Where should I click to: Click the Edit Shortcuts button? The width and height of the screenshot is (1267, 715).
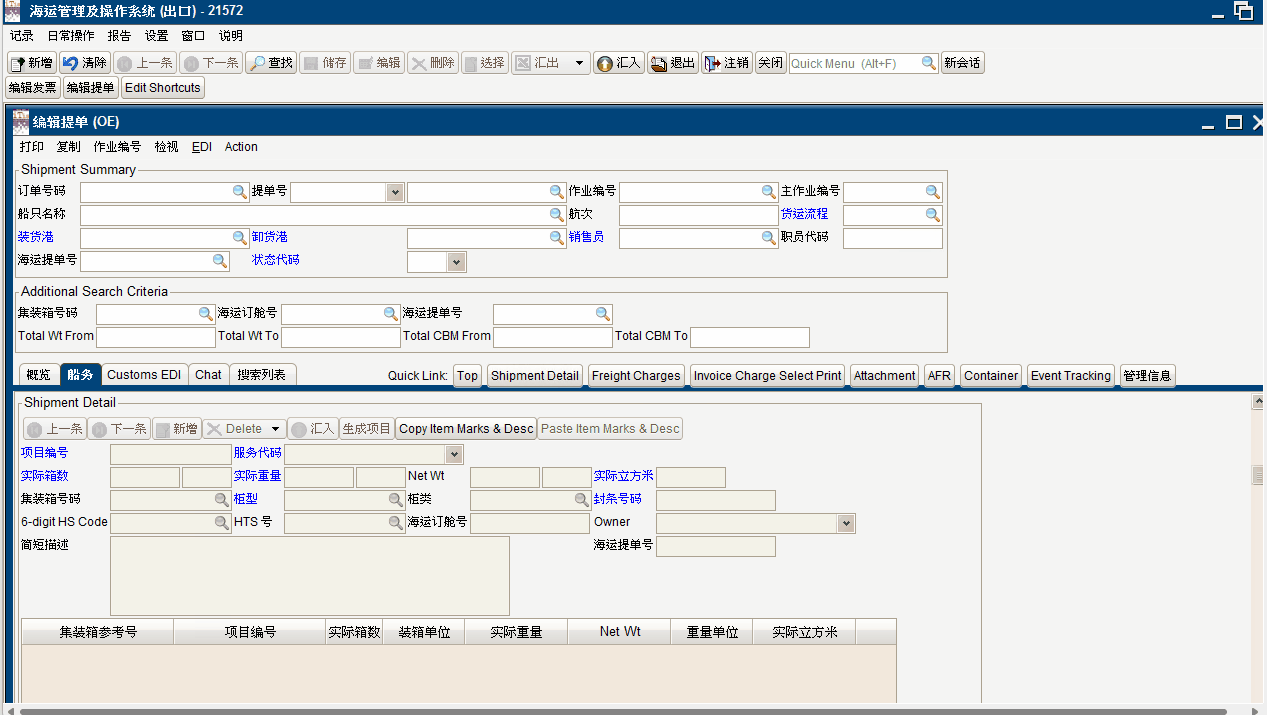coord(163,88)
